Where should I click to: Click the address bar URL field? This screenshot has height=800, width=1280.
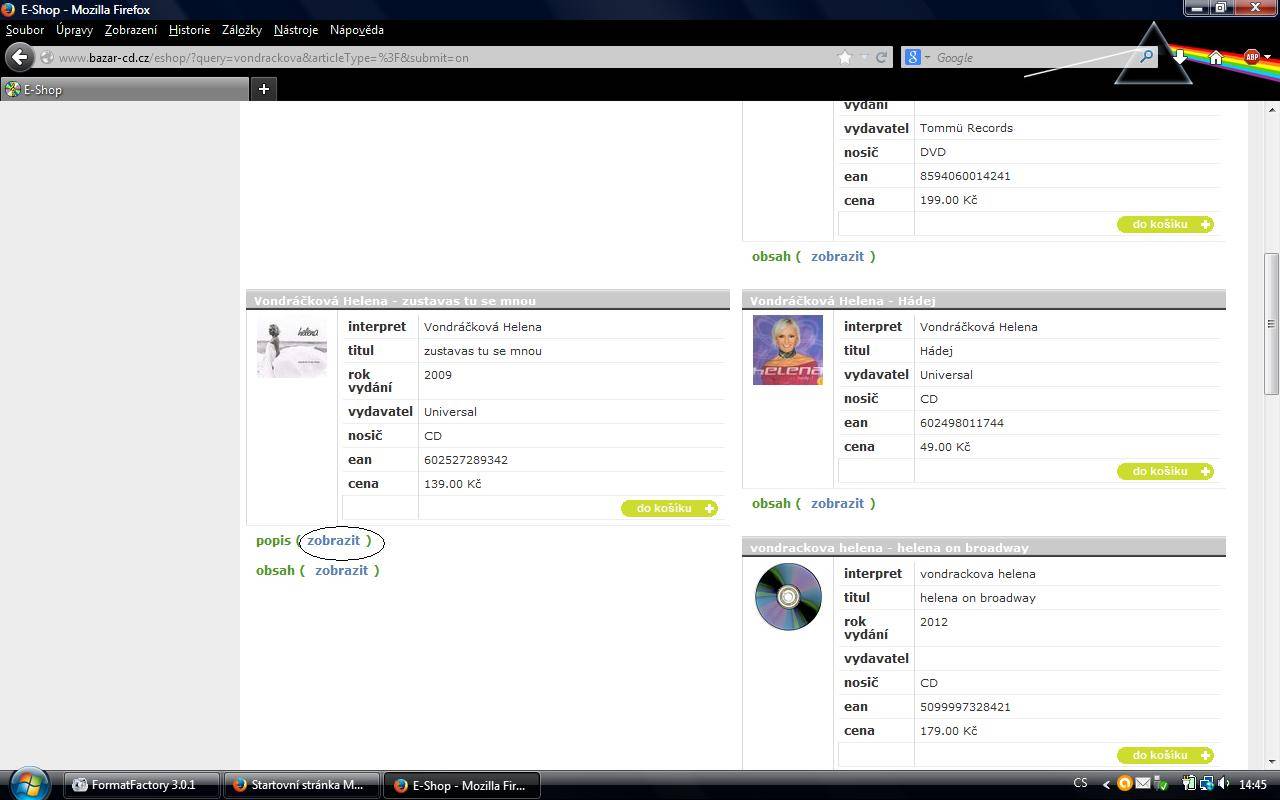click(445, 57)
